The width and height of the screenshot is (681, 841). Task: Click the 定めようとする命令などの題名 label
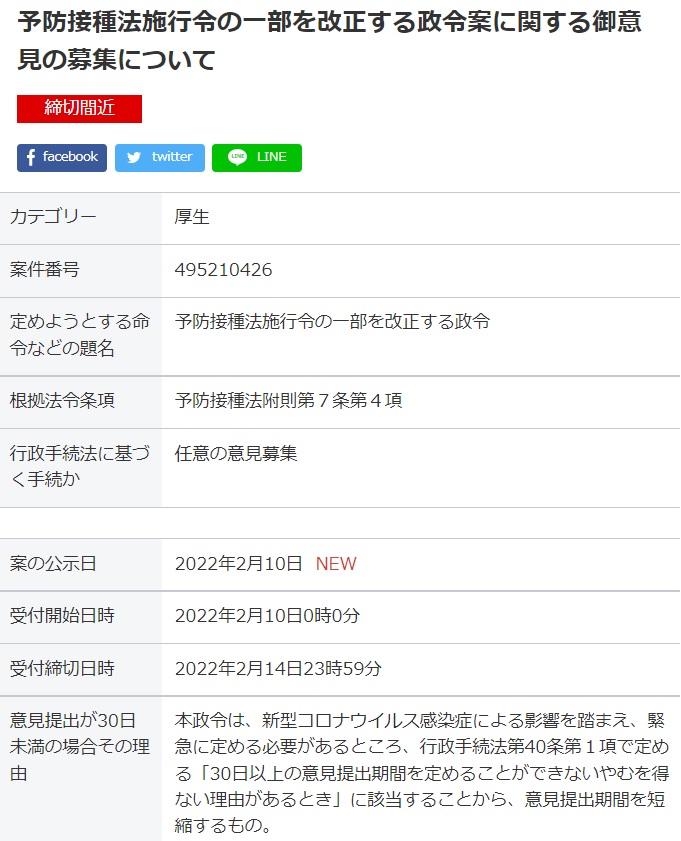[x=80, y=335]
